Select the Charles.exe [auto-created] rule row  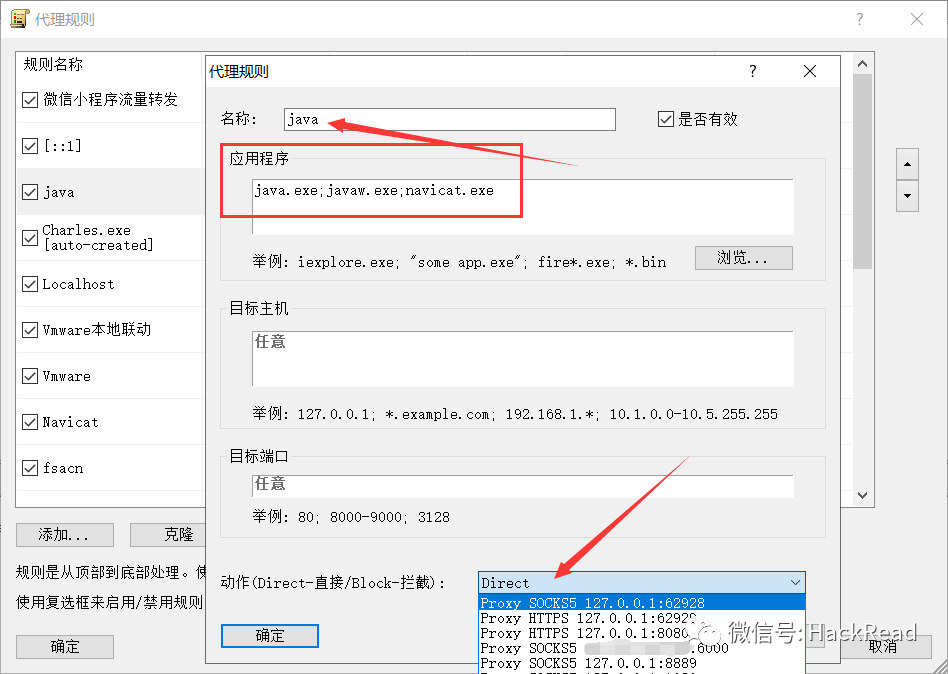110,238
